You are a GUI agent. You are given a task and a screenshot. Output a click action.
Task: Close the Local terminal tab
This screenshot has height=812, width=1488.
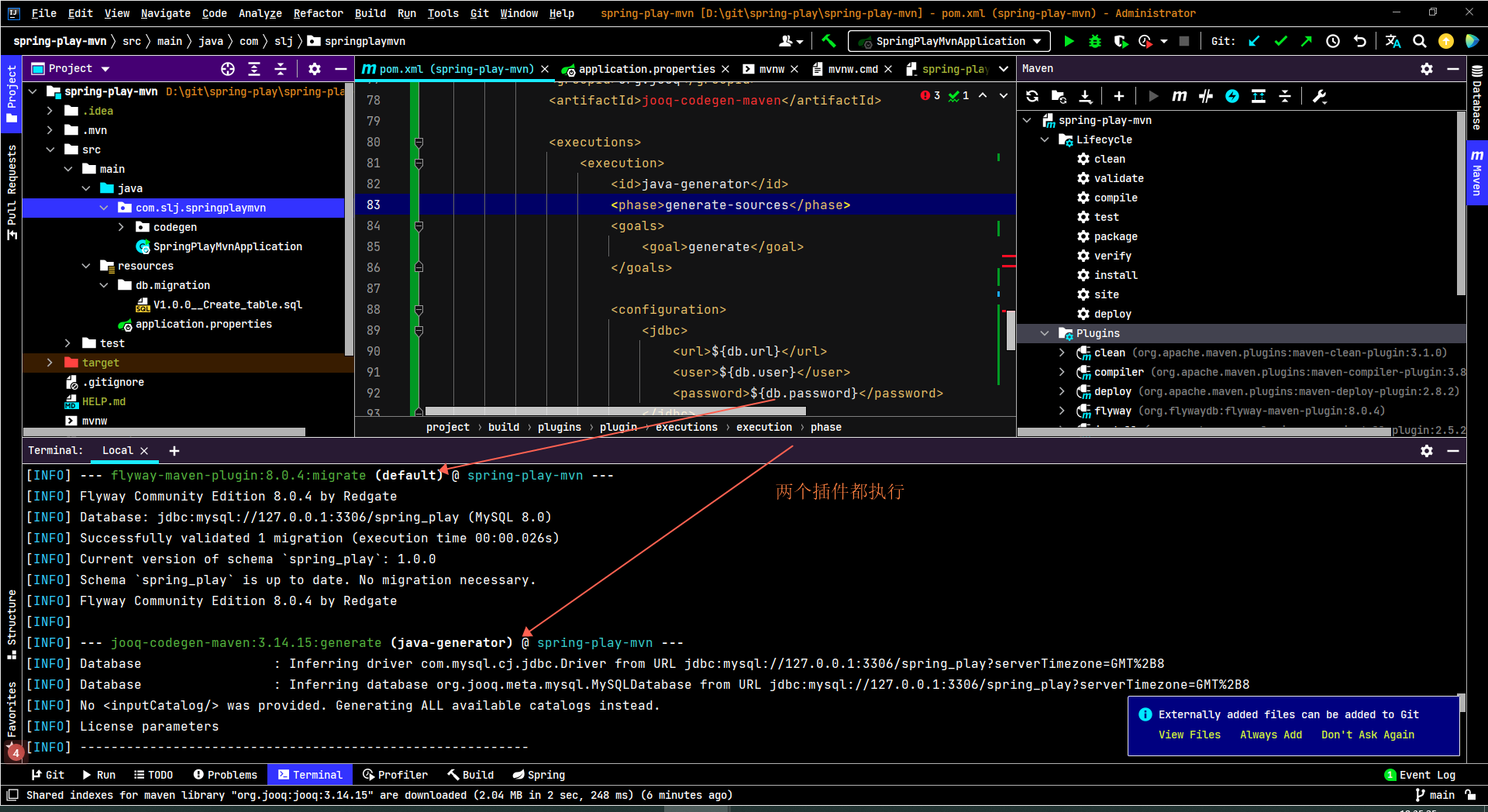tap(144, 451)
